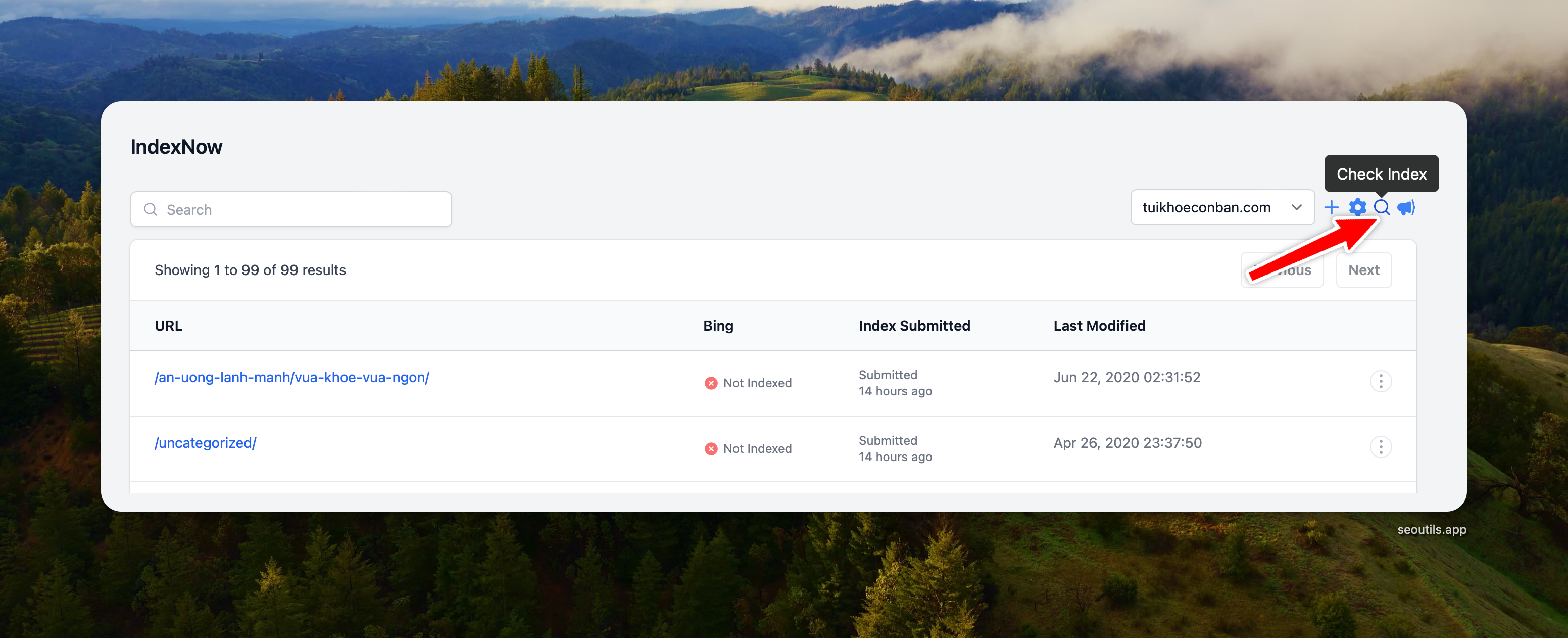The height and width of the screenshot is (638, 1568).
Task: Click the megaphone submit icon
Action: click(x=1406, y=207)
